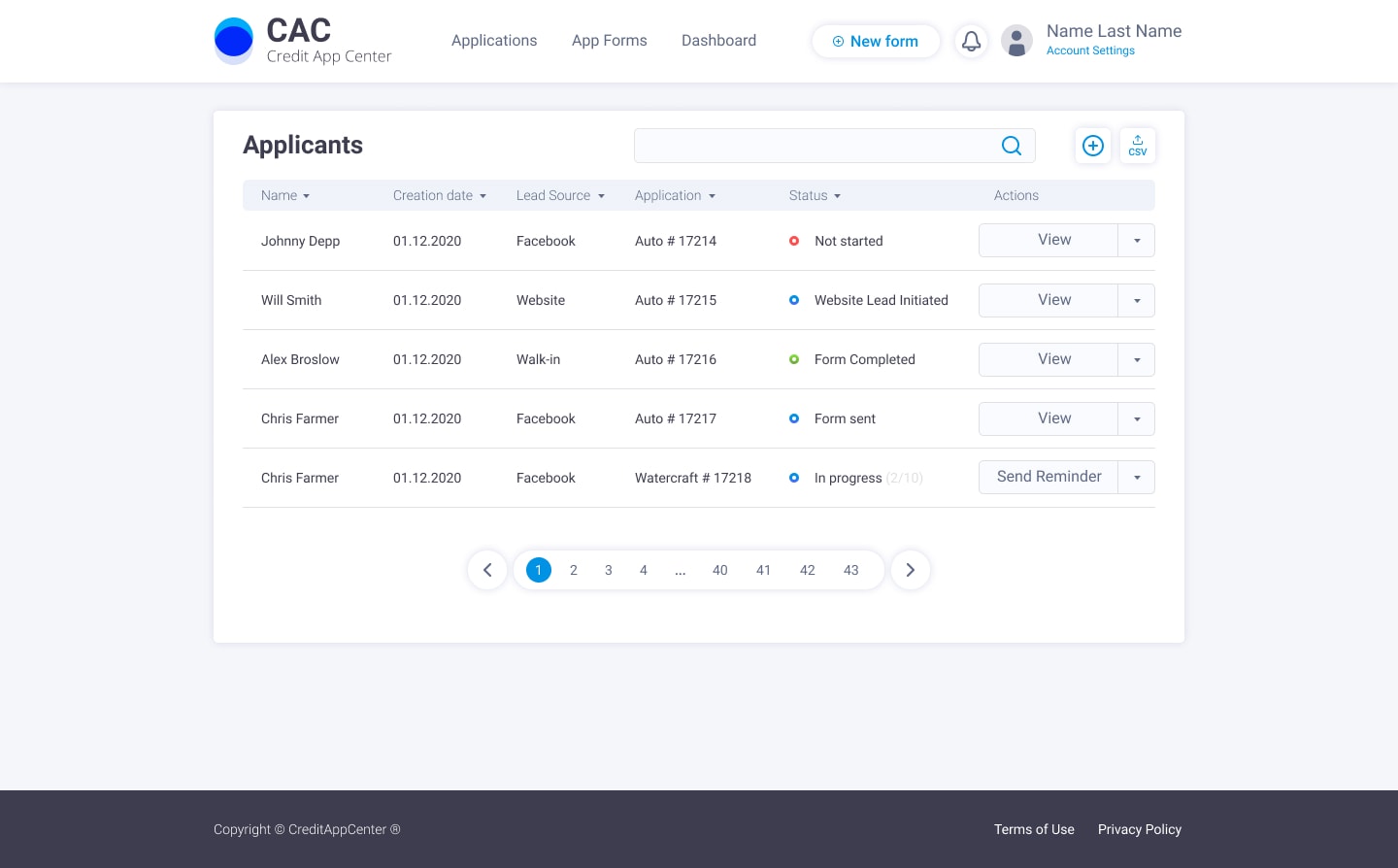
Task: View Alex Broslow's application
Action: pos(1048,359)
